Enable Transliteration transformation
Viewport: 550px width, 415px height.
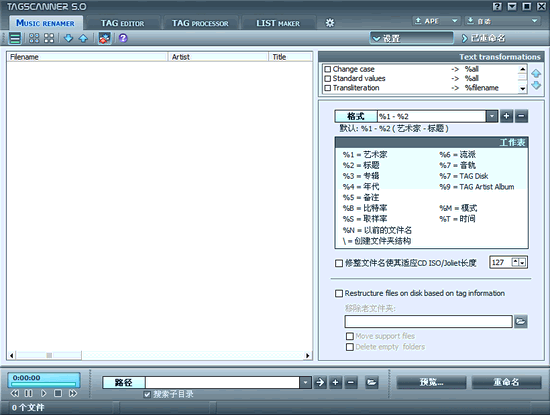tap(328, 88)
